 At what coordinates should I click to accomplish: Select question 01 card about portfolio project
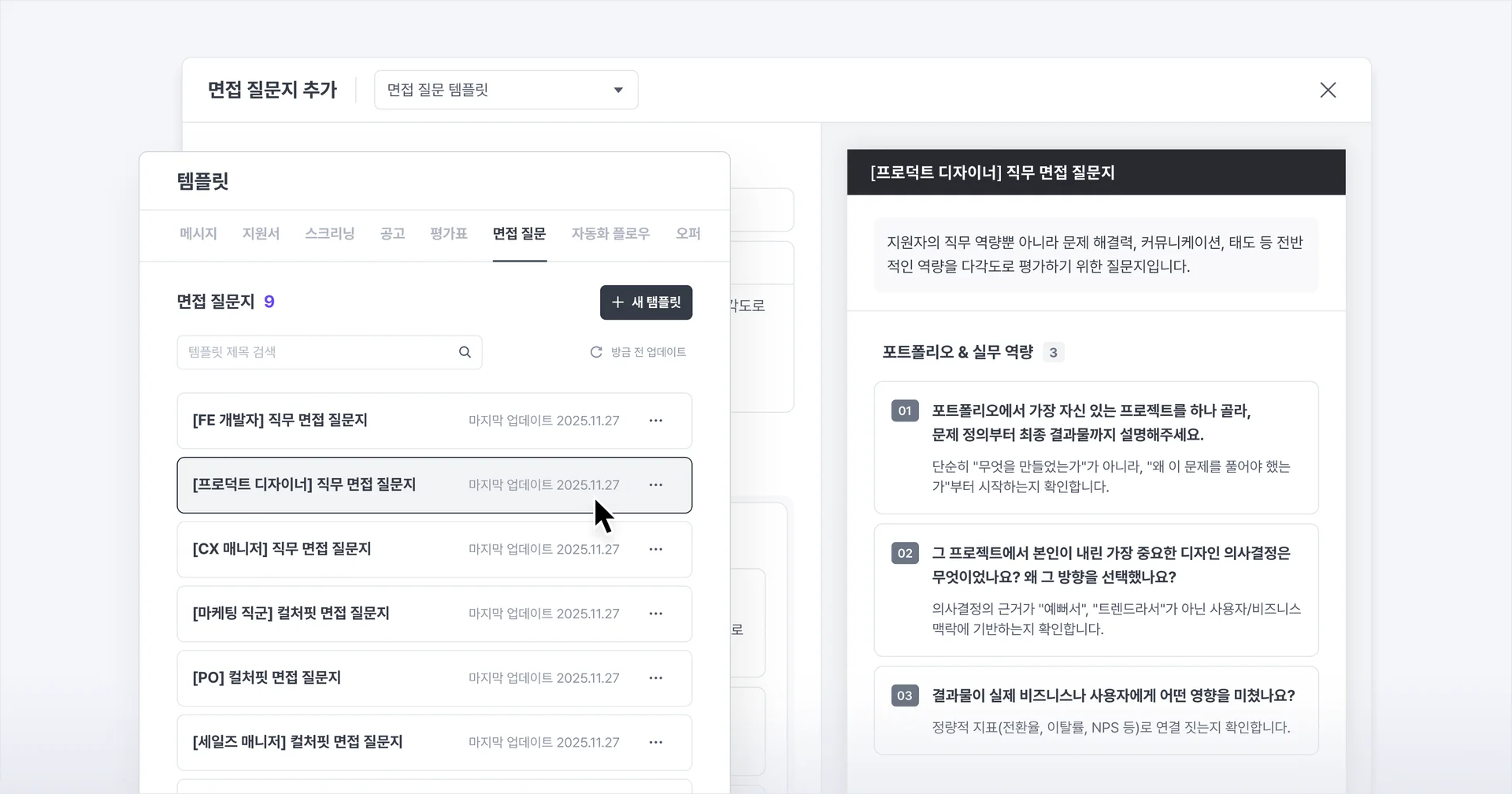[1095, 448]
